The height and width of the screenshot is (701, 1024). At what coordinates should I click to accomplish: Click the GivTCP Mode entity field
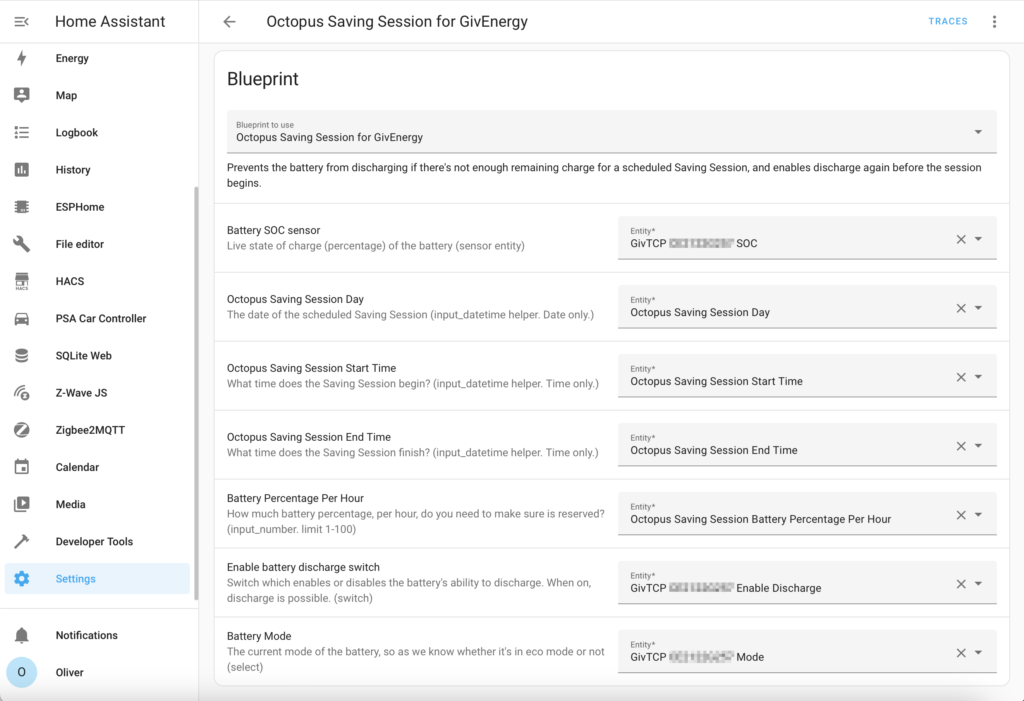807,651
